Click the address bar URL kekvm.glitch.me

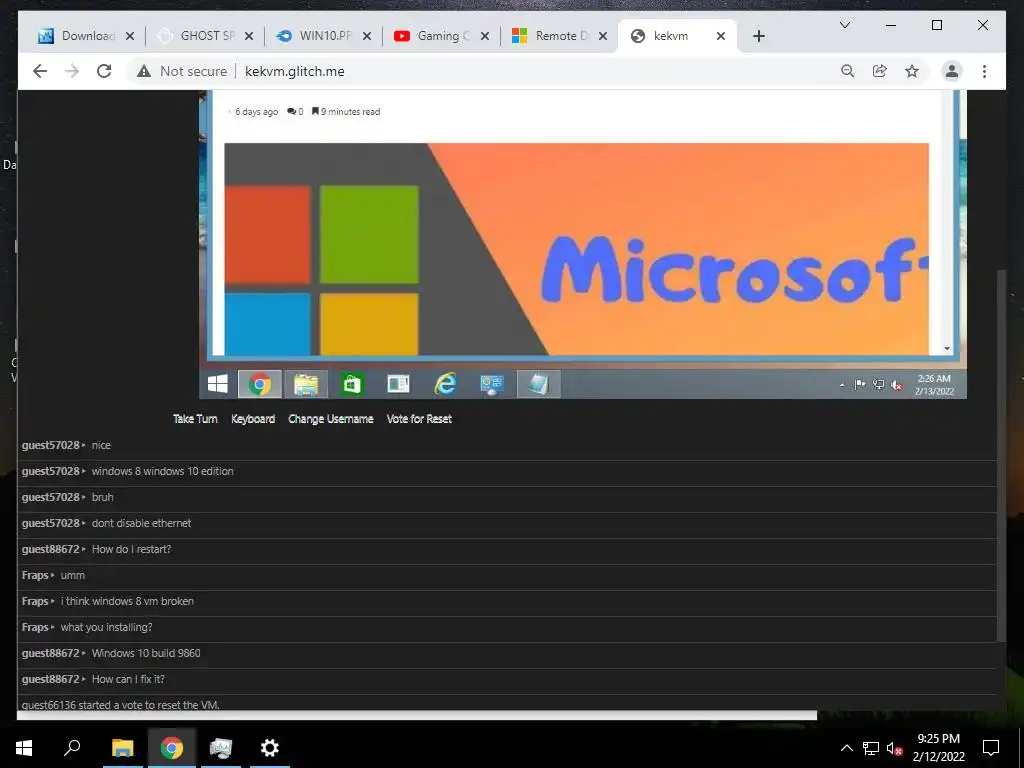tap(295, 71)
